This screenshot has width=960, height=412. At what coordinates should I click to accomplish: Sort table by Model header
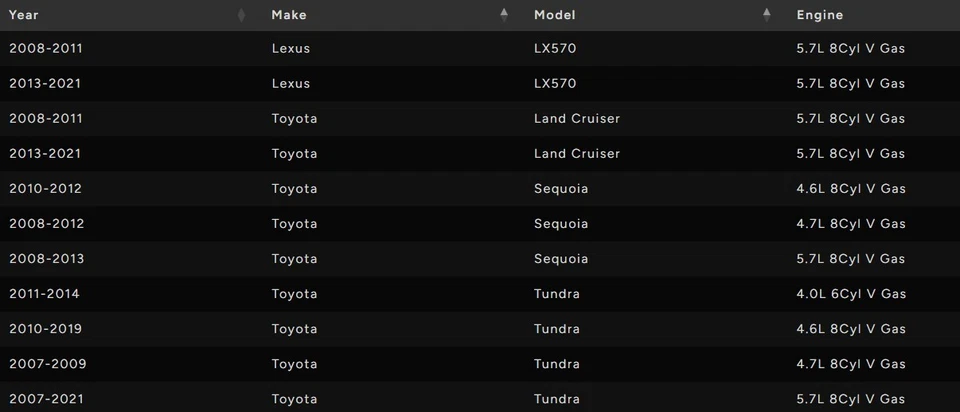pyautogui.click(x=555, y=15)
